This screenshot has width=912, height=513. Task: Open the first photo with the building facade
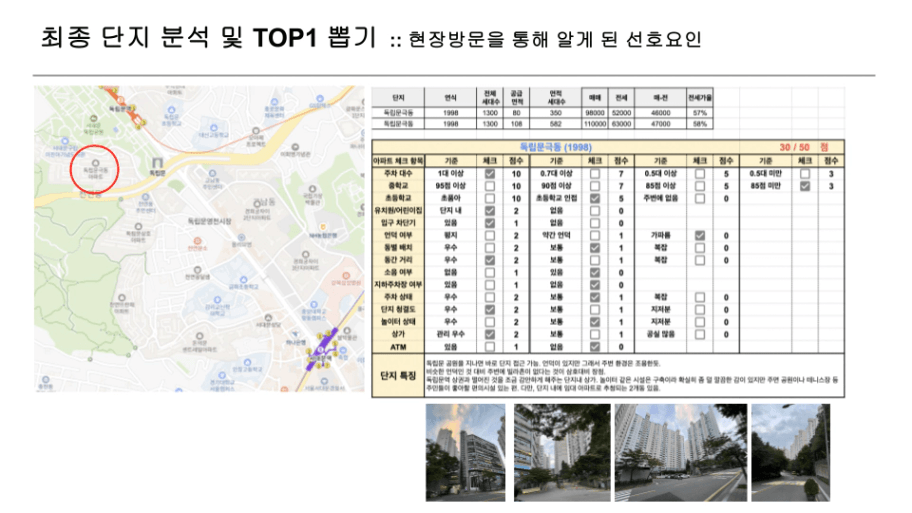click(465, 453)
